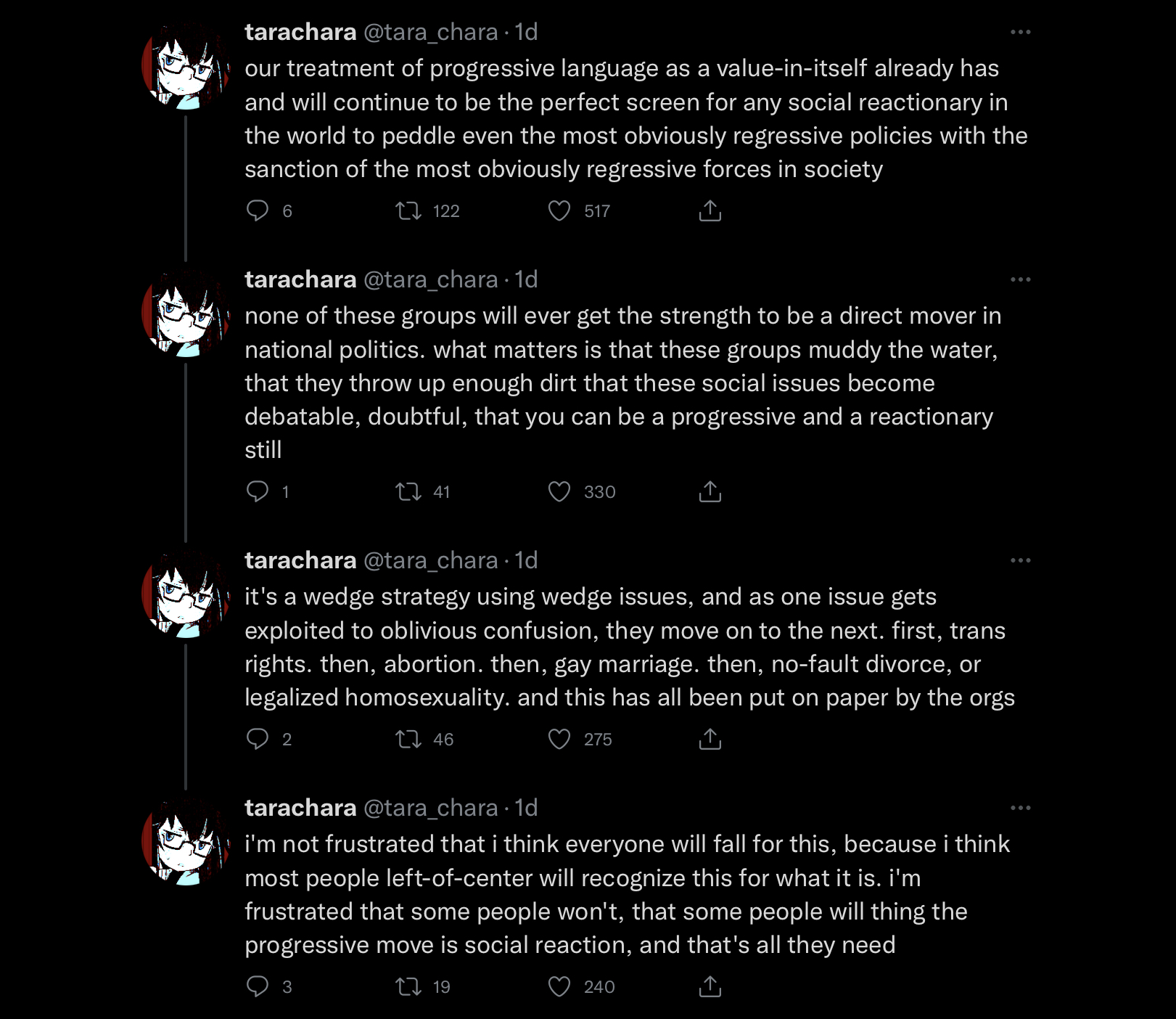
Task: Reply to the tweet about progressive language
Action: tap(258, 210)
